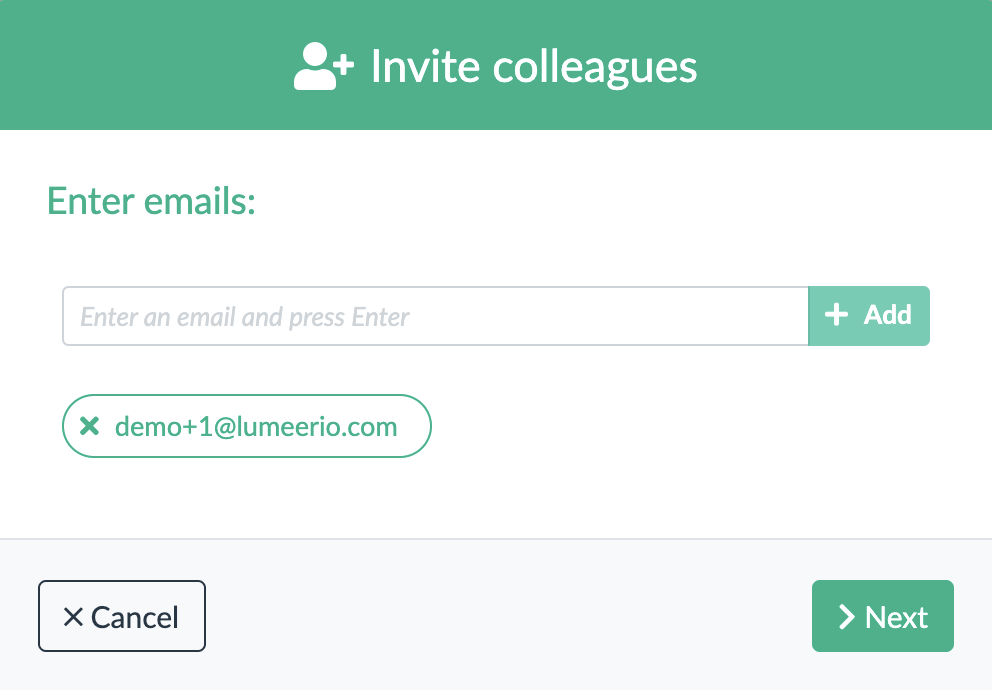The width and height of the screenshot is (992, 690).
Task: Click the Invite colleagues title text
Action: point(534,67)
